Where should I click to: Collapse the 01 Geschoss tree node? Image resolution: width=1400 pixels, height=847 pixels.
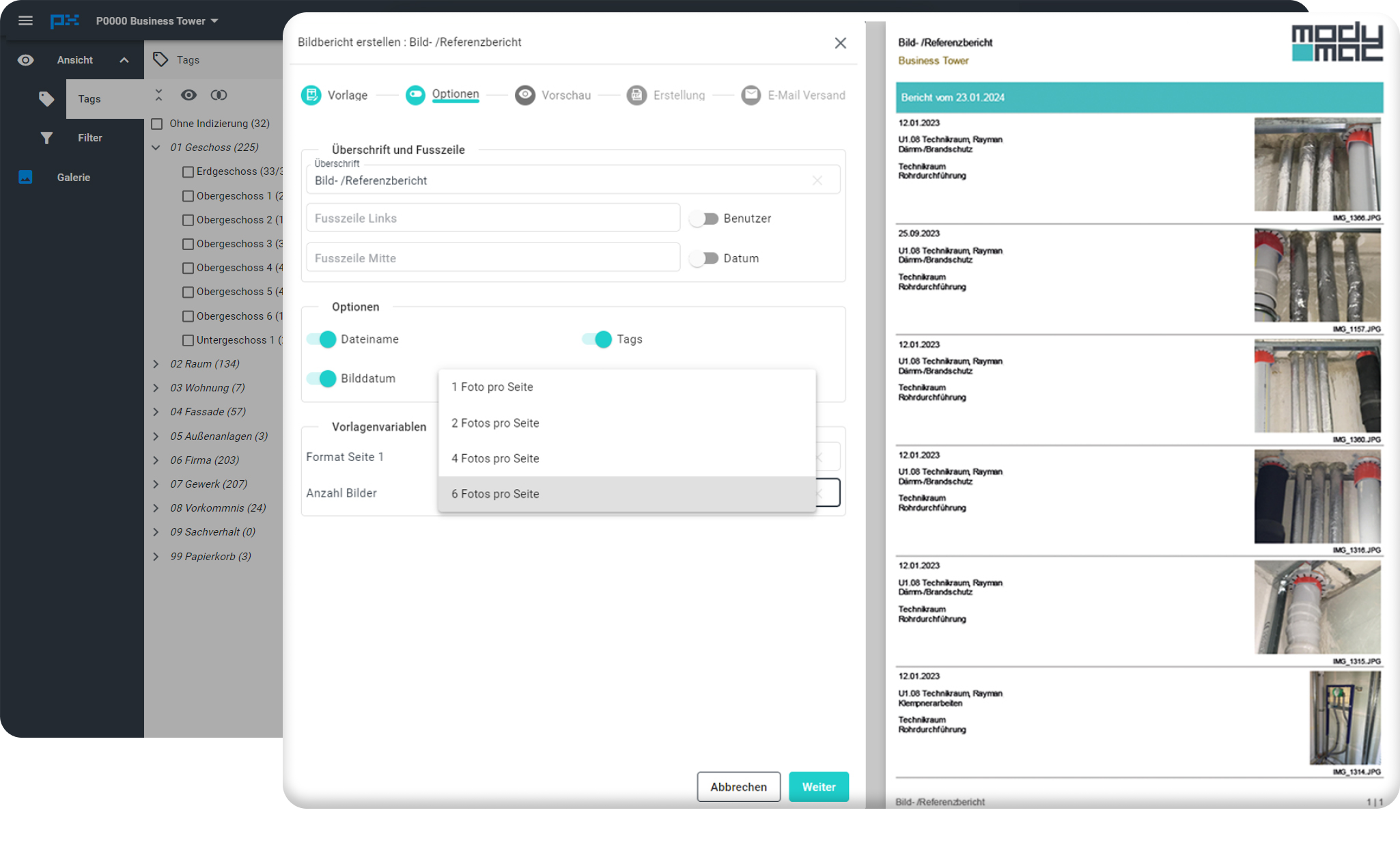click(156, 148)
